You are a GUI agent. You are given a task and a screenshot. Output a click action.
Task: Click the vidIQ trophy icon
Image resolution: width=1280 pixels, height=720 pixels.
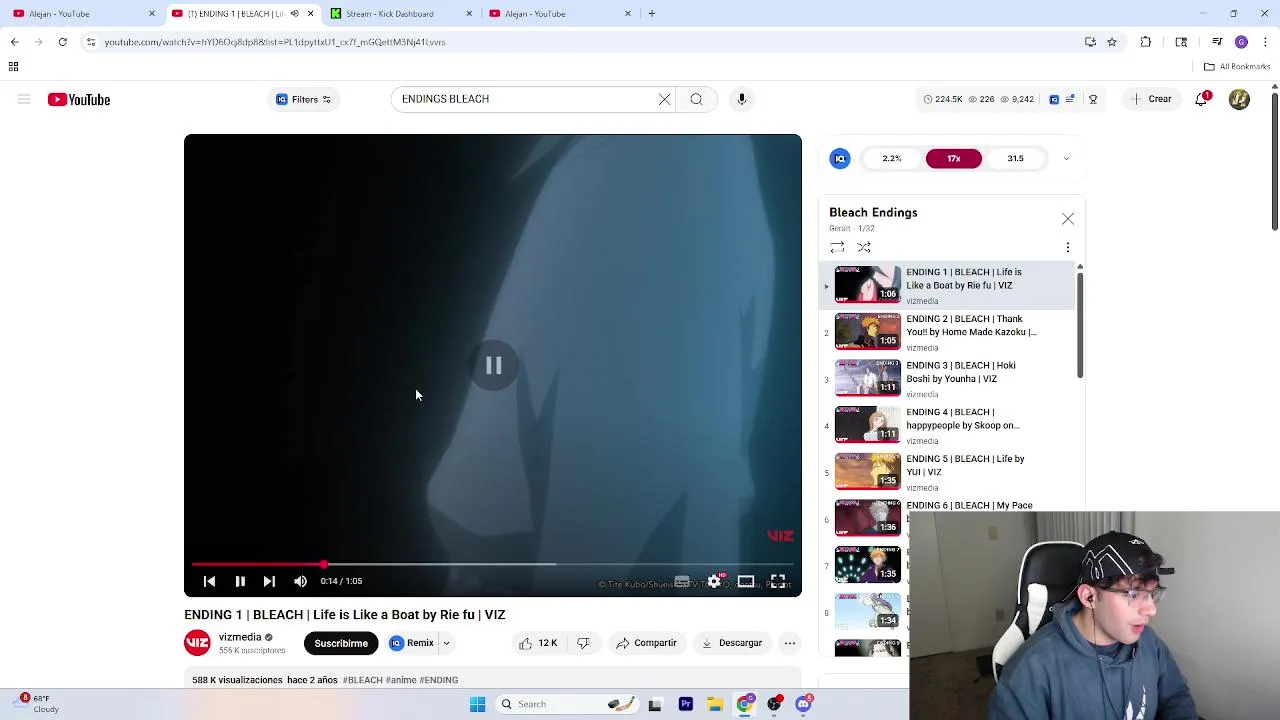coord(1093,99)
